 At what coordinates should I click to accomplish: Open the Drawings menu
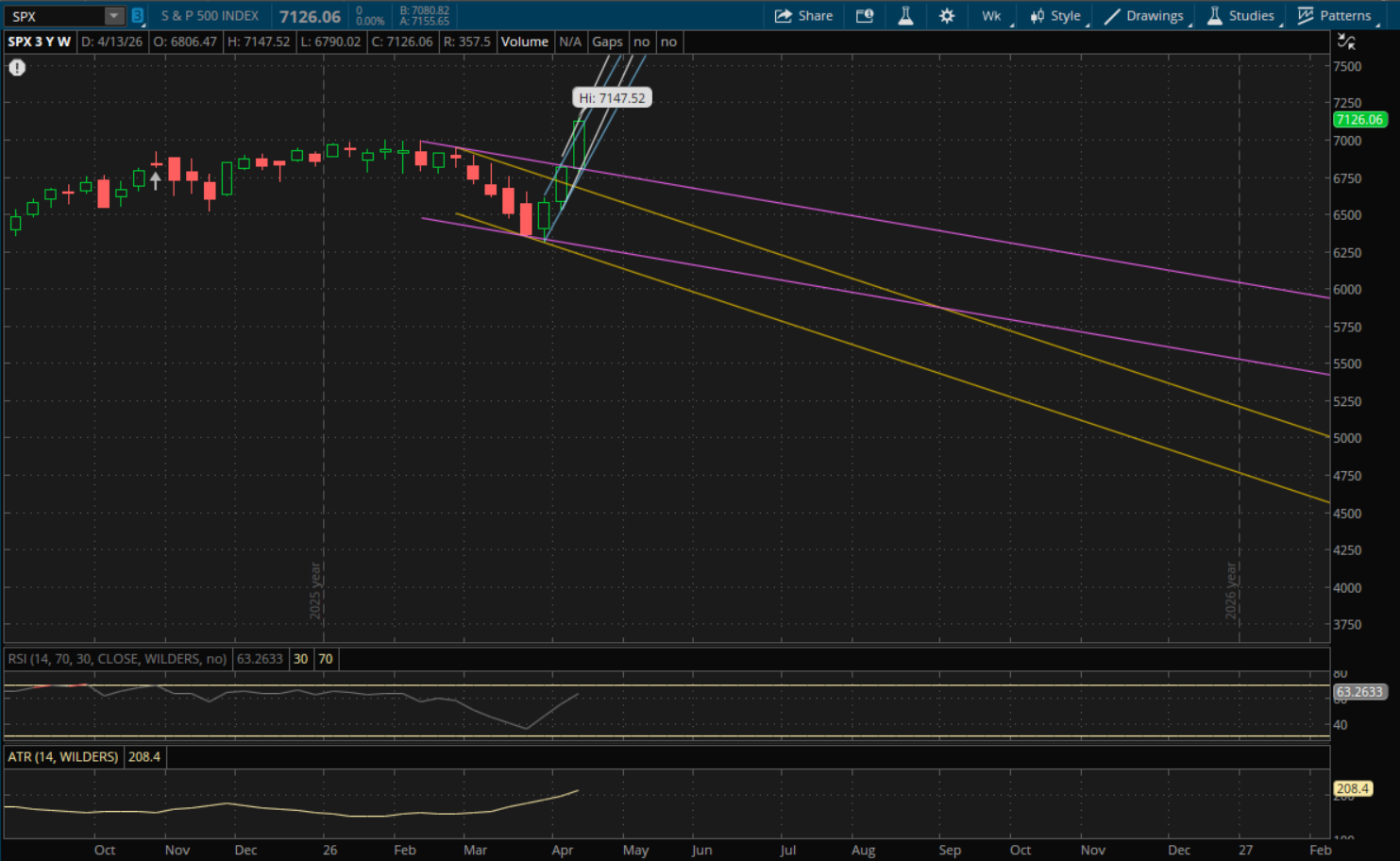(x=1144, y=16)
